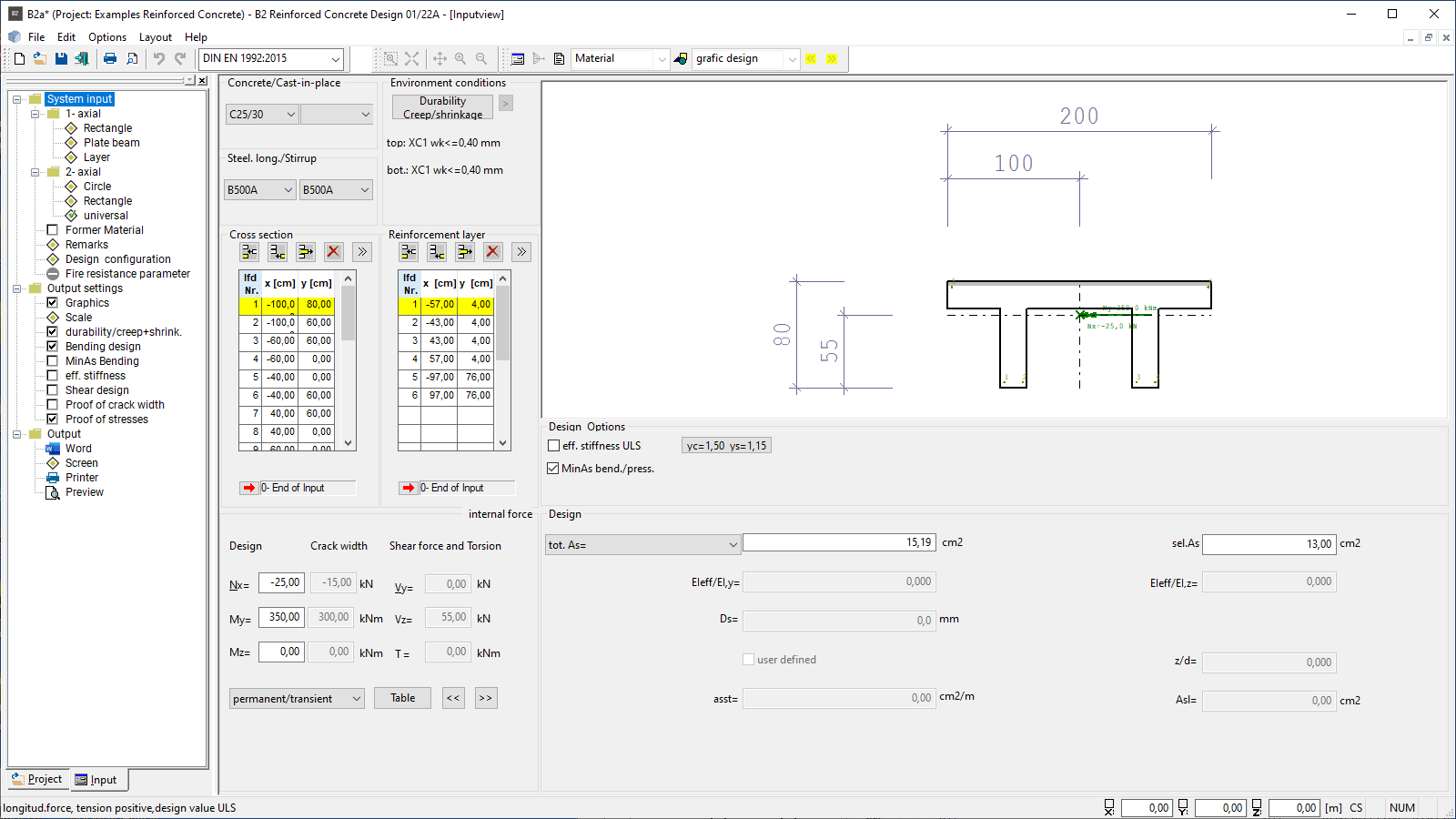The height and width of the screenshot is (819, 1456).
Task: Open the DIN EN 1992:2015 code dropdown
Action: (x=271, y=59)
